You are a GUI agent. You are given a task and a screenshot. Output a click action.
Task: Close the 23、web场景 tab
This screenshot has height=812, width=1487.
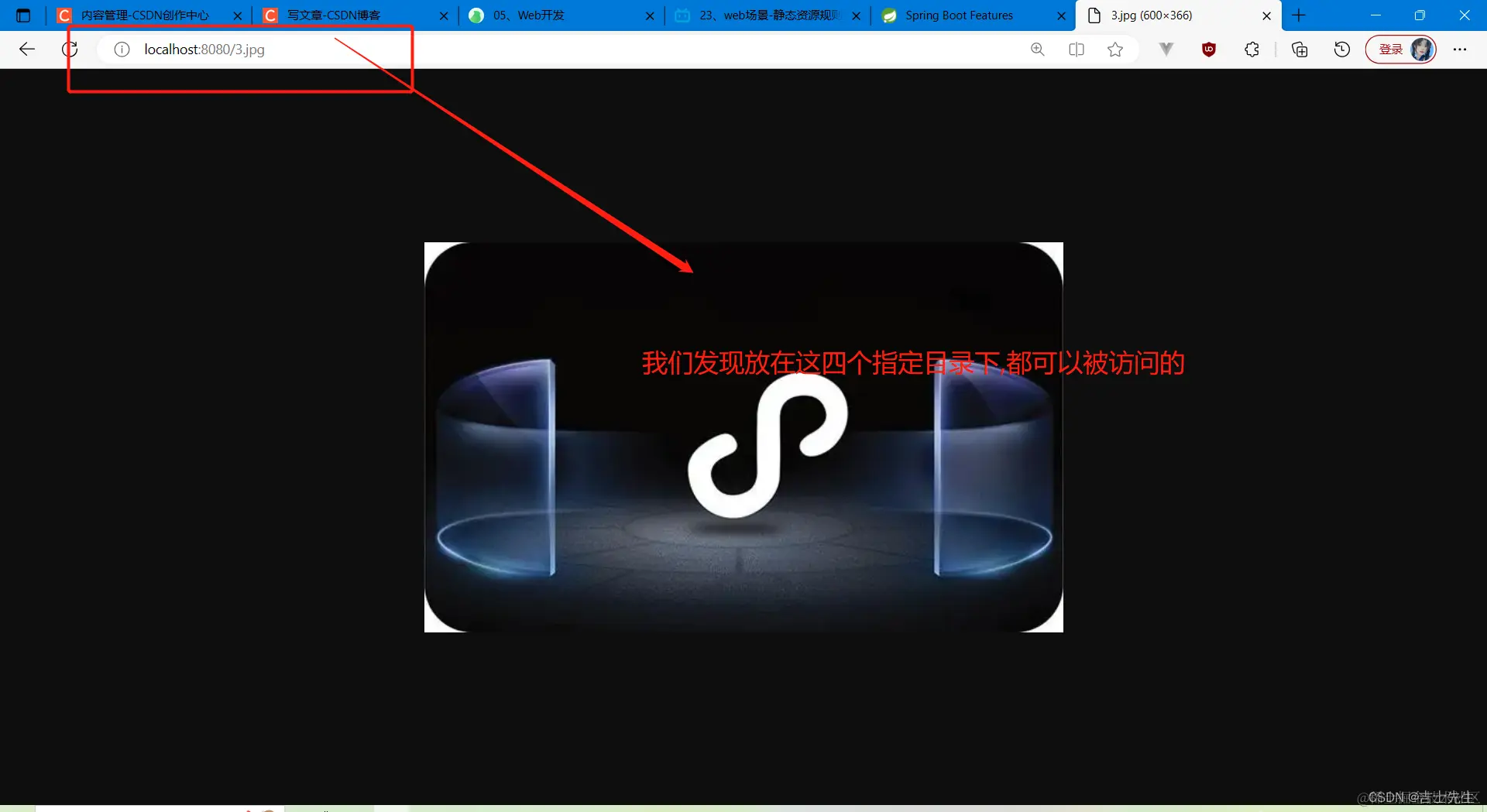click(856, 15)
